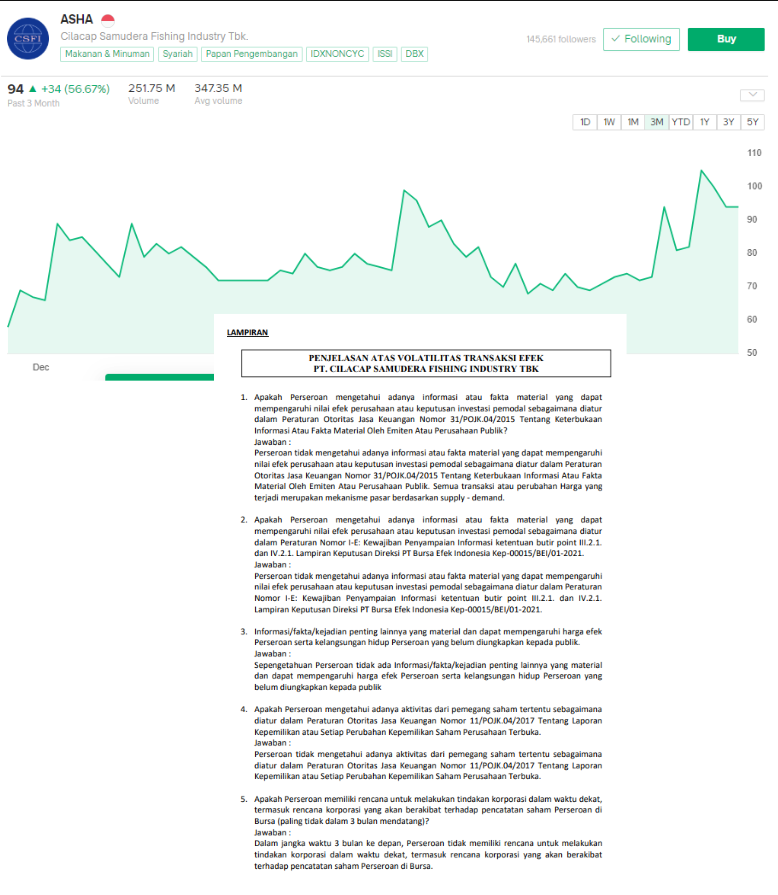Click the Buy button
Screen dimensions: 778x895
725,39
